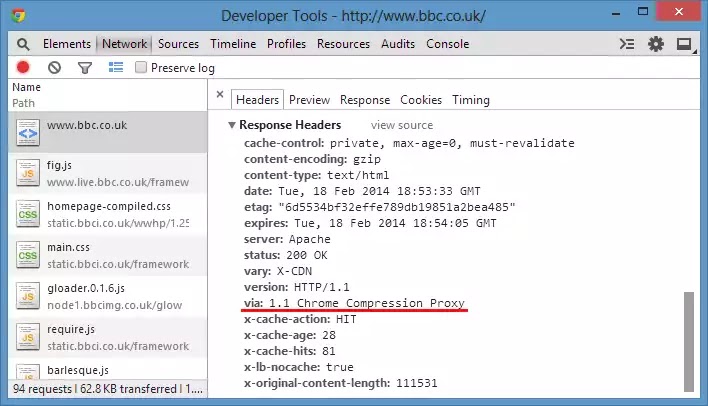Select the Headers tab
Screen dimensions: 708x406
(x=257, y=100)
